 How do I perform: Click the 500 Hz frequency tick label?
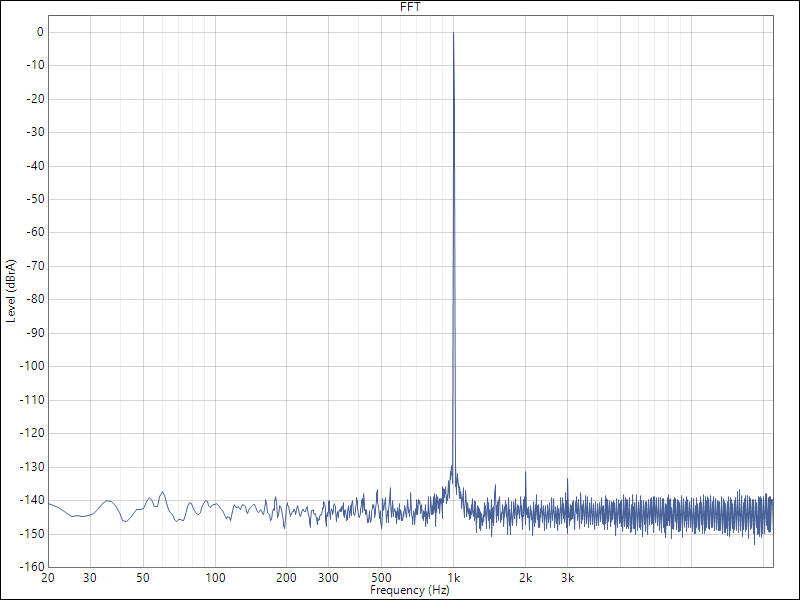(381, 578)
